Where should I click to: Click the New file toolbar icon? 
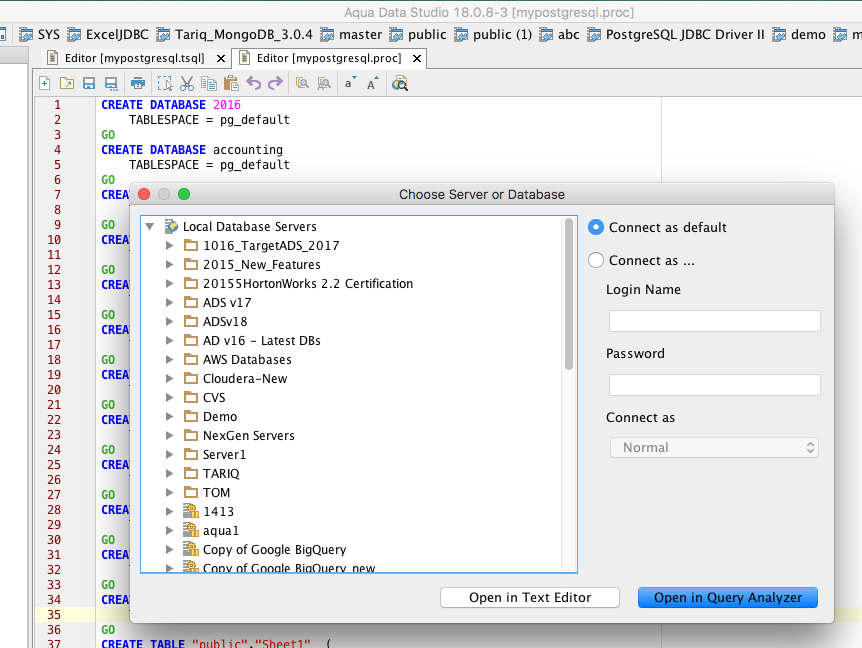point(45,84)
